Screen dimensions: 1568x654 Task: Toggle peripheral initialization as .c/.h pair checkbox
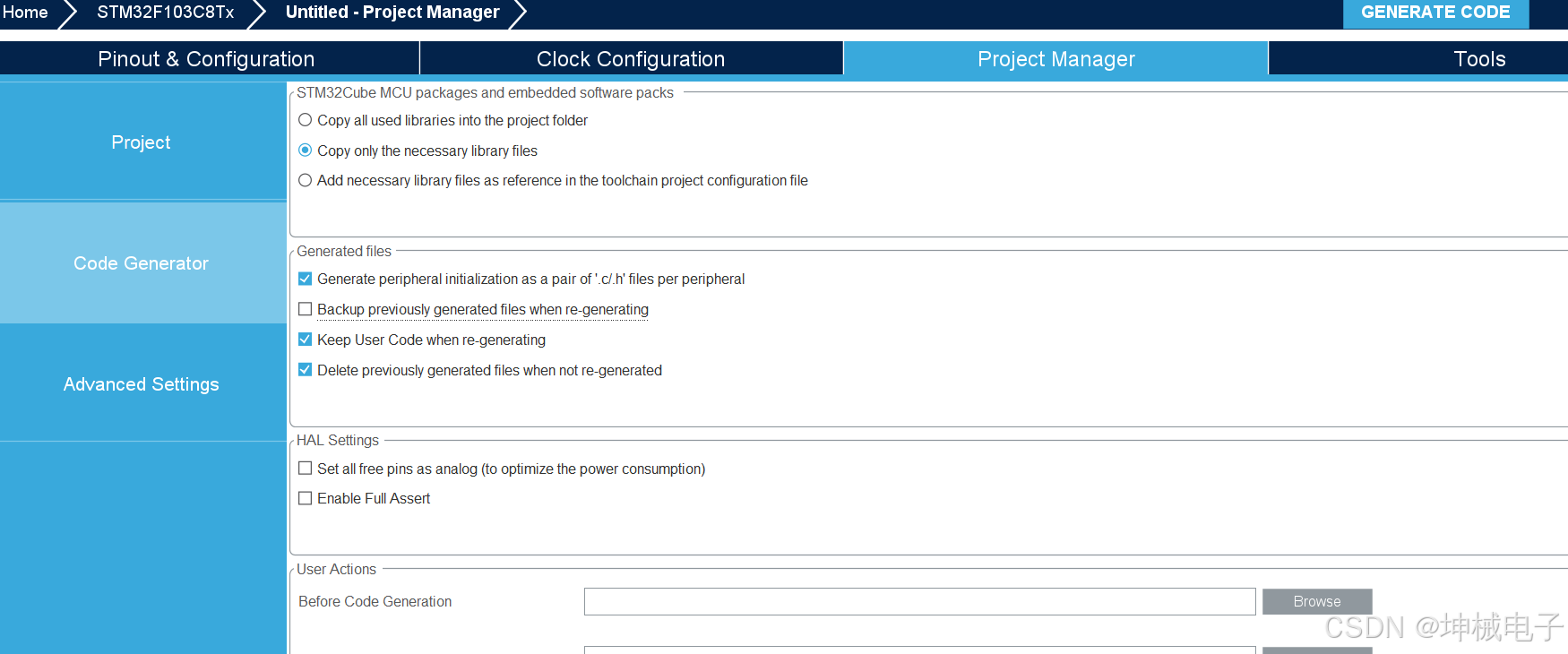[x=306, y=279]
